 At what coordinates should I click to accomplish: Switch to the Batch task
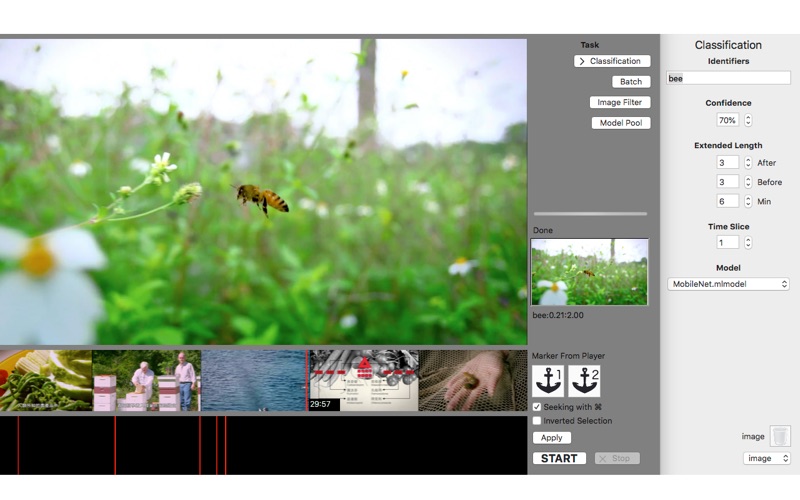pos(631,82)
